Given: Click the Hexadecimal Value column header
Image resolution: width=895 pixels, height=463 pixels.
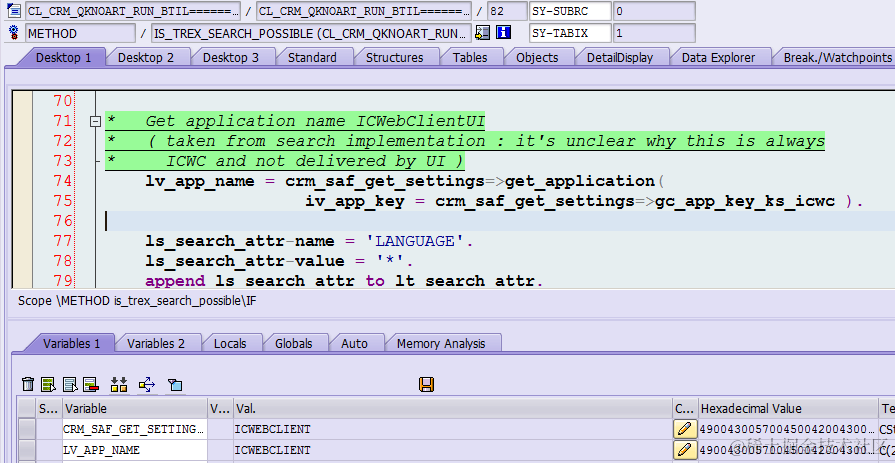Looking at the screenshot, I should click(x=788, y=408).
